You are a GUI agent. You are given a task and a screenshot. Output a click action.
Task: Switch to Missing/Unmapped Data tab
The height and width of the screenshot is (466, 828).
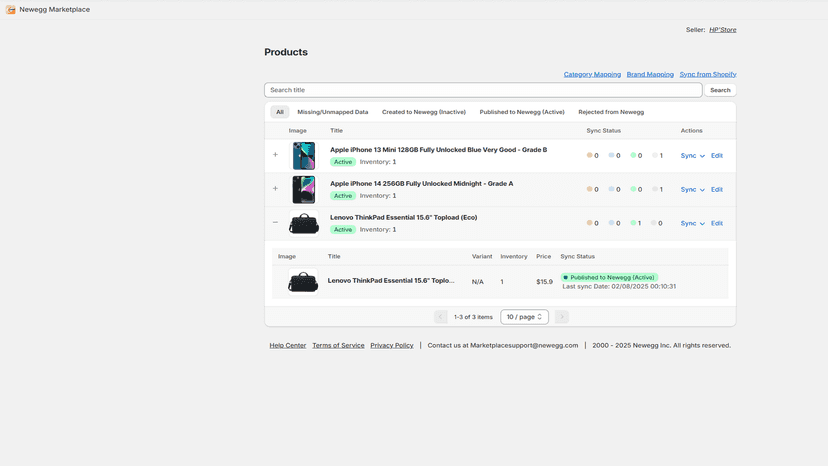pos(333,112)
